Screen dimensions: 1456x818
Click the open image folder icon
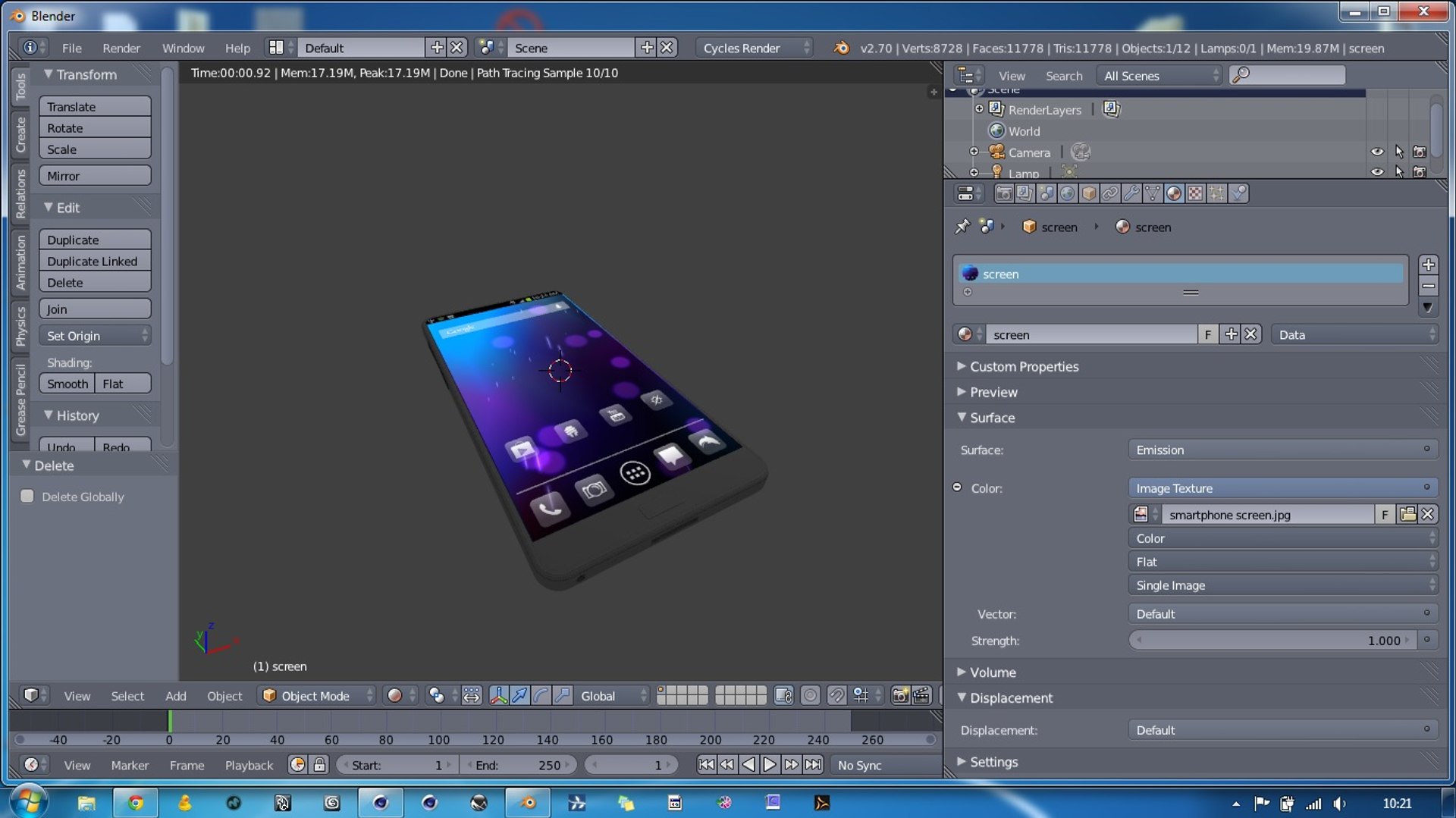(x=1408, y=515)
